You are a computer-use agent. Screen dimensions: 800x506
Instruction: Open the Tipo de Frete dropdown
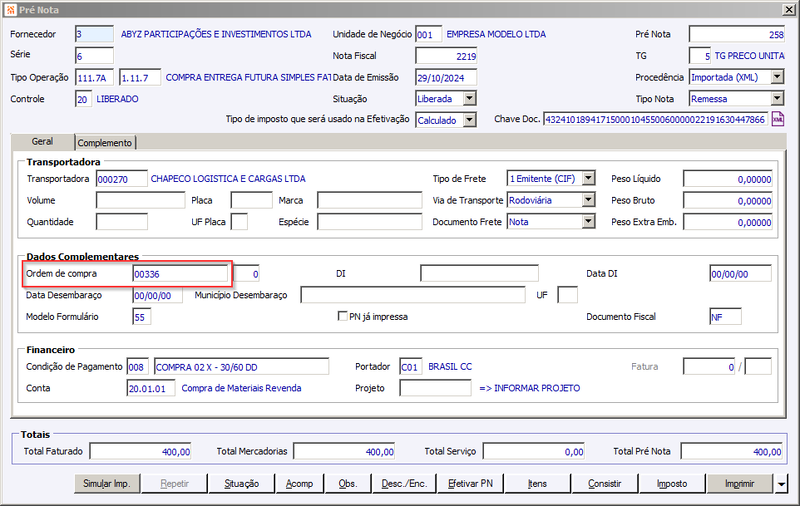588,179
